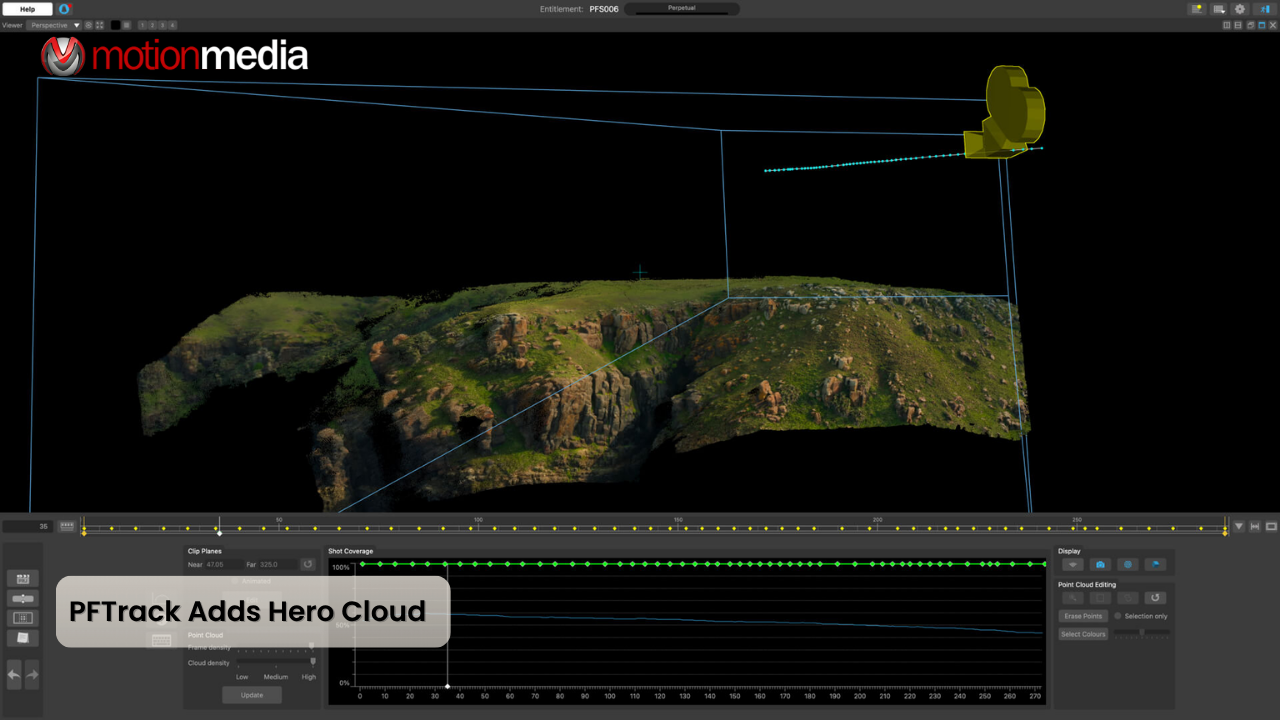Screen dimensions: 1280x720
Task: Click the Select Colours button
Action: pyautogui.click(x=1084, y=634)
